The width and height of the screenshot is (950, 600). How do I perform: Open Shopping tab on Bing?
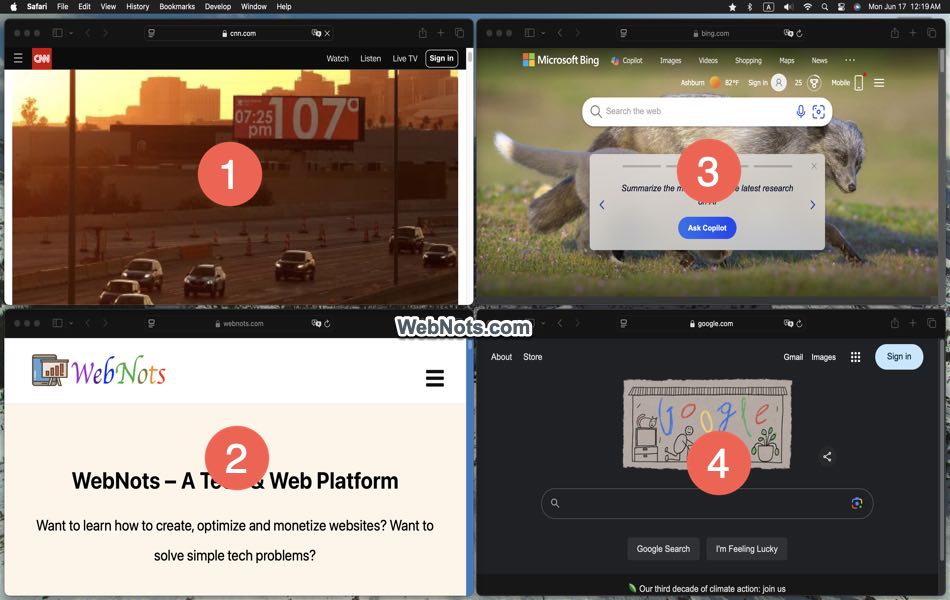(748, 61)
